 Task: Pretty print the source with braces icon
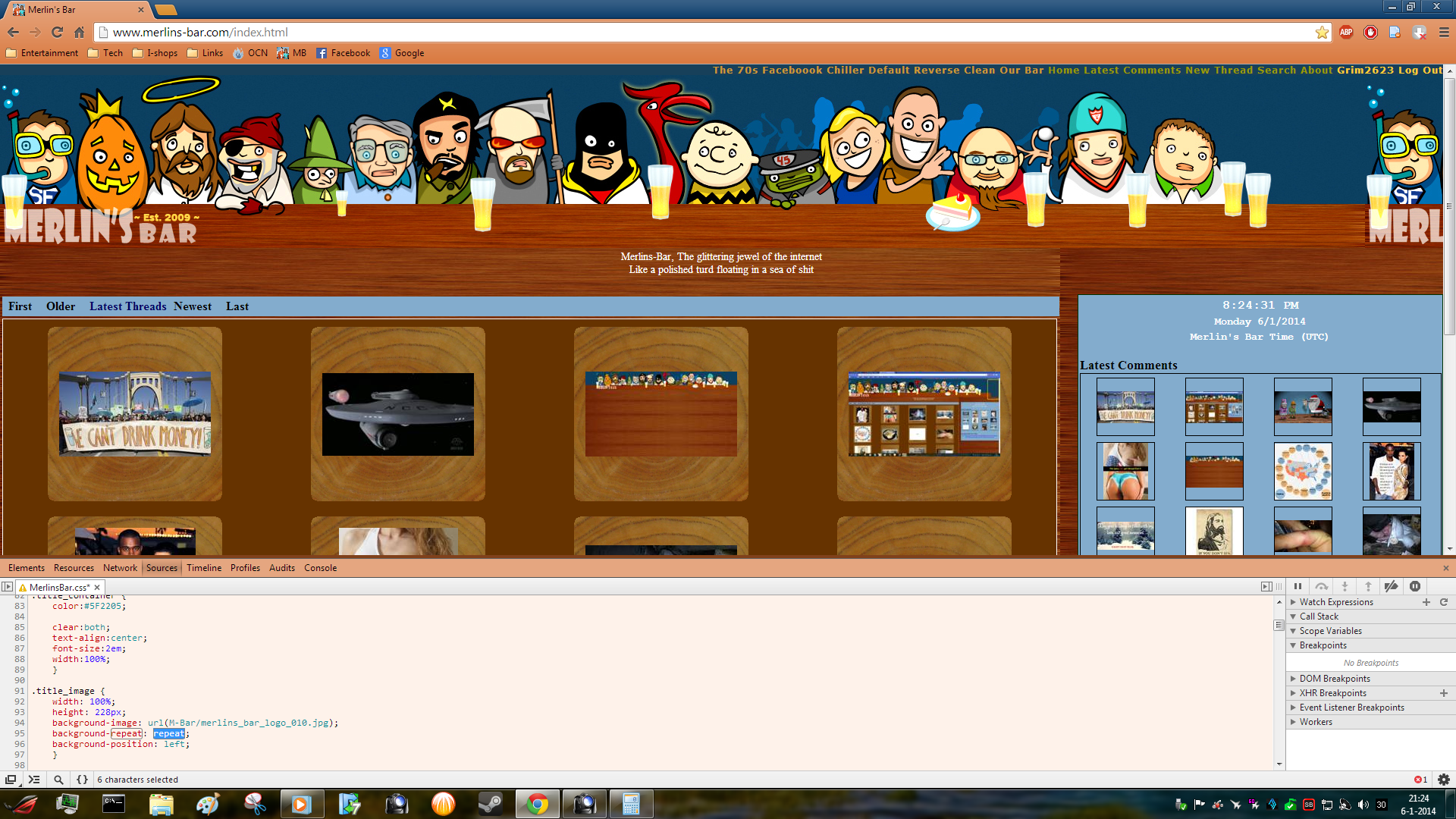click(82, 780)
